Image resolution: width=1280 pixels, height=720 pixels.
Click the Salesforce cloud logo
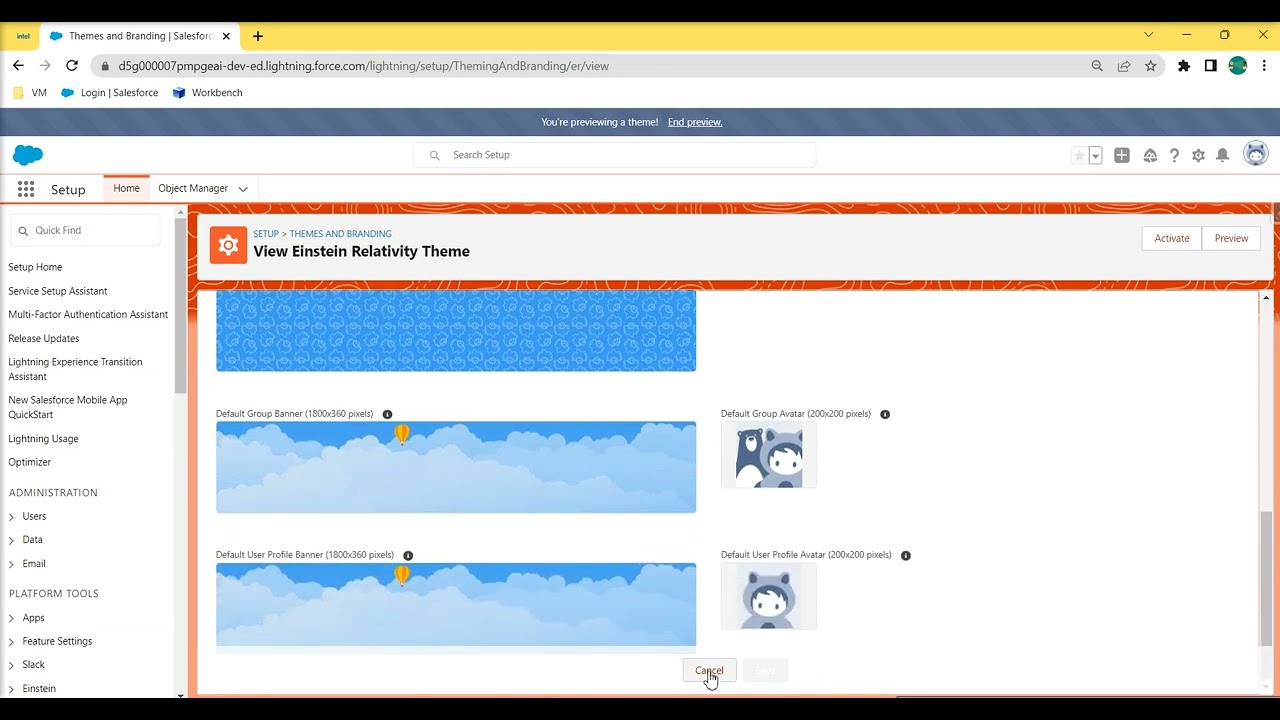[28, 155]
